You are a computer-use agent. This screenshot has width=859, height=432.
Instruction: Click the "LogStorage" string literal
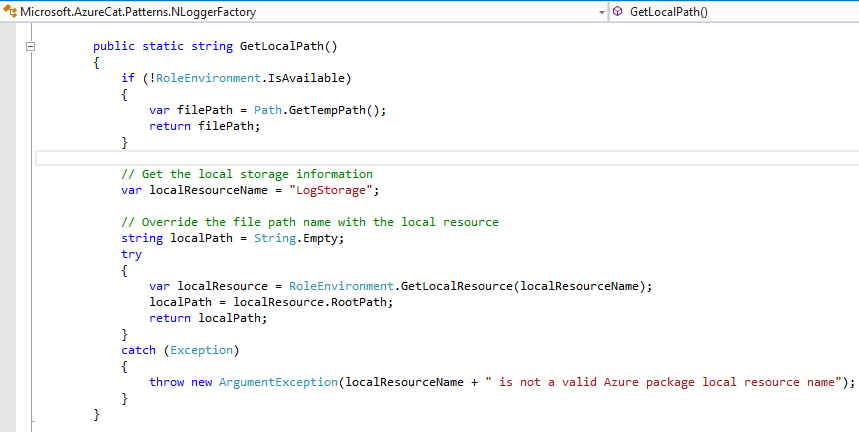point(331,191)
